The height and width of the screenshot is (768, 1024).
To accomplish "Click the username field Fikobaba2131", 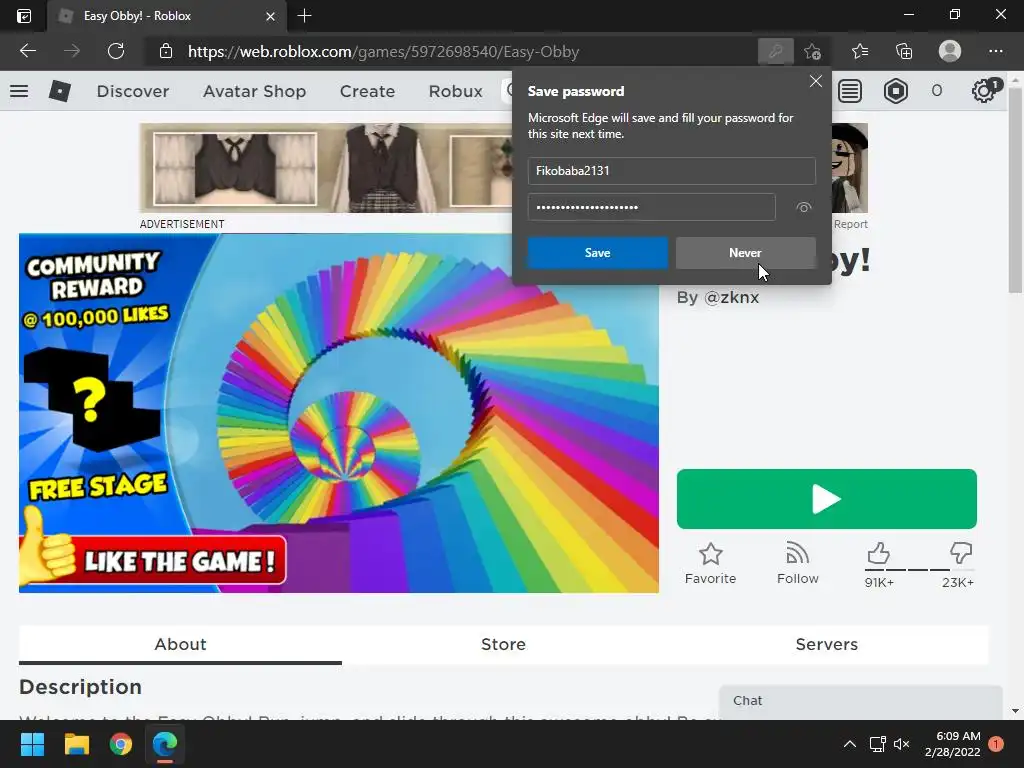I will 671,170.
